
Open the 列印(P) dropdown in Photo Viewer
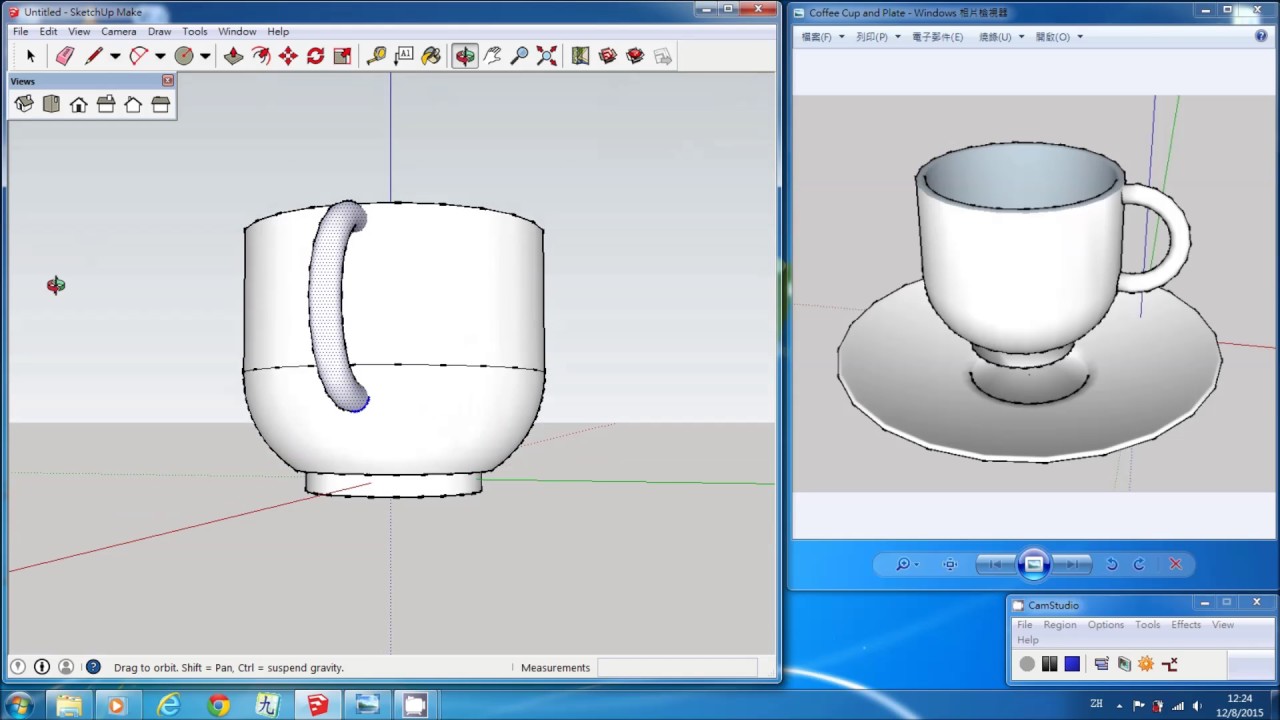coord(878,37)
